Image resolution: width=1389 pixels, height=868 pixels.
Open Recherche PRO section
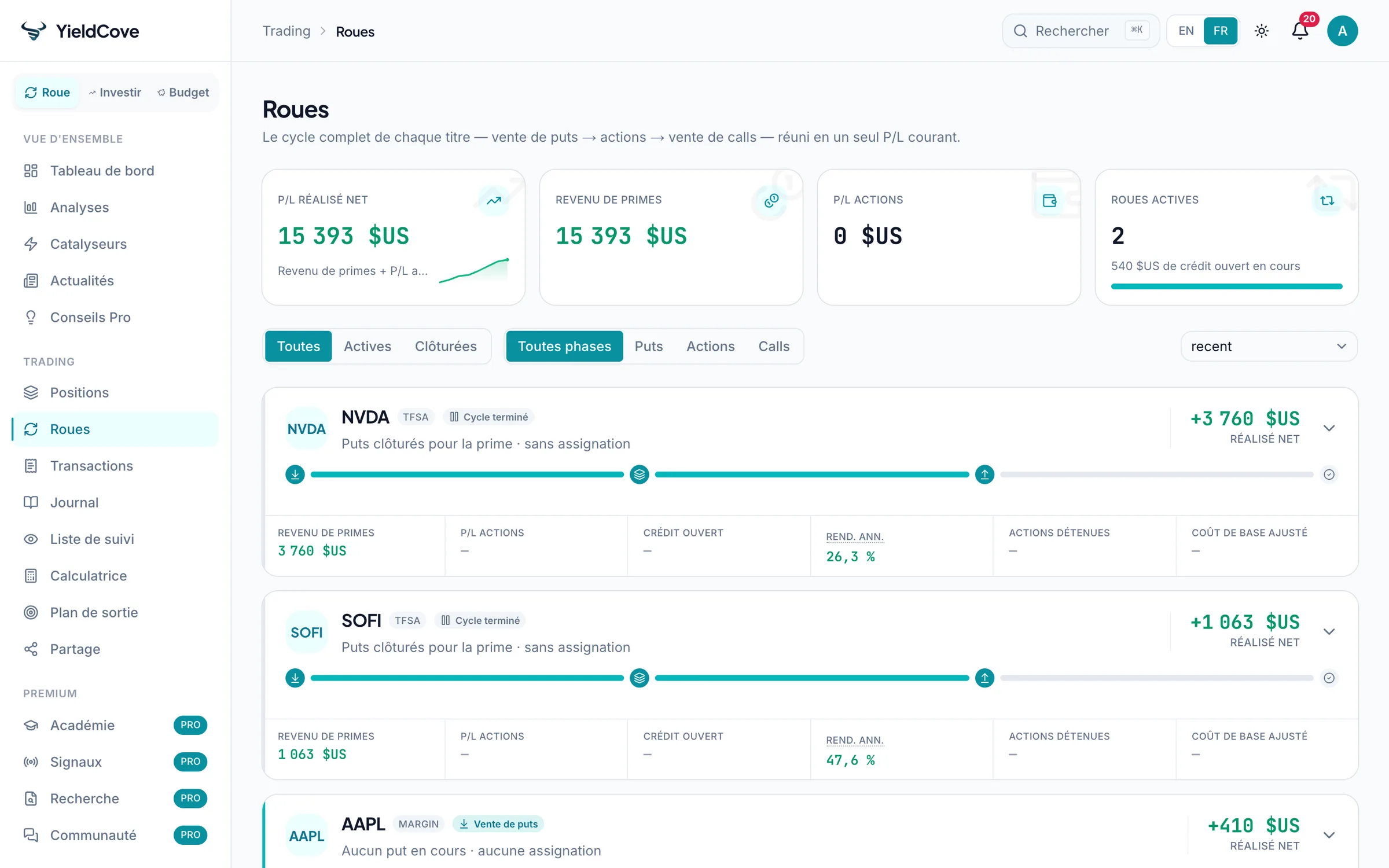(x=115, y=799)
